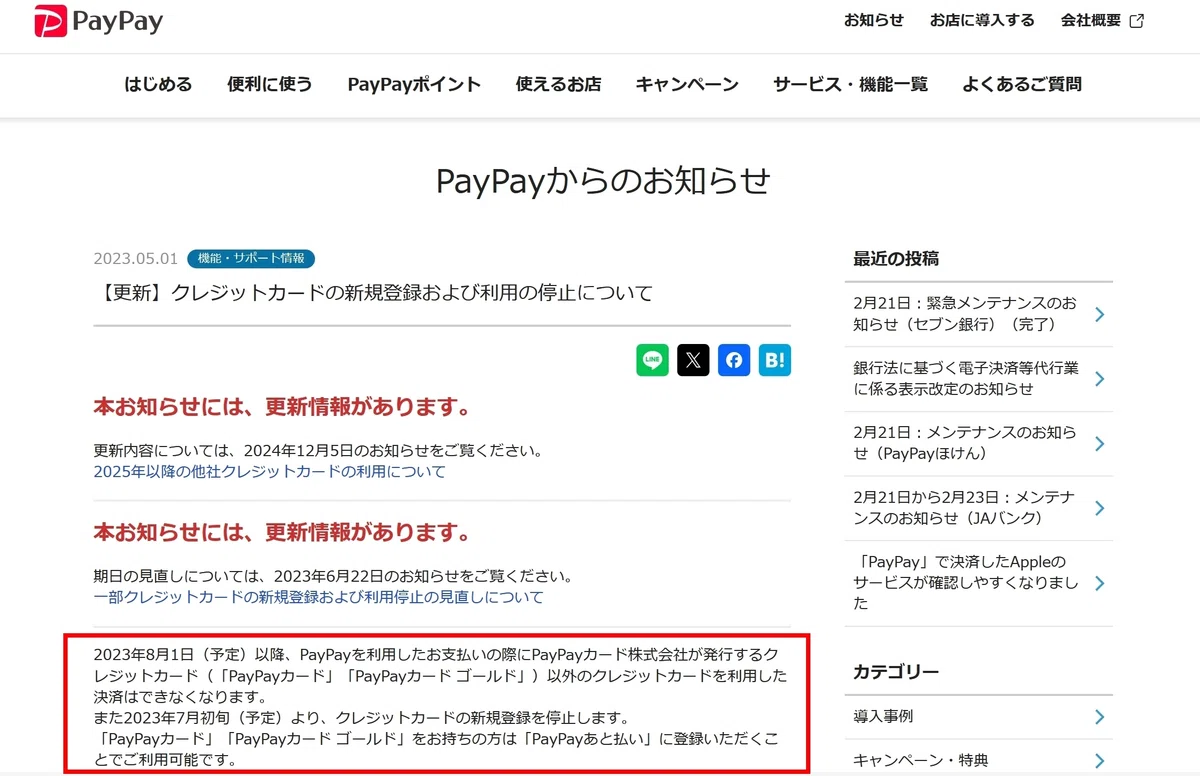Open the 便利に使う menu
Viewport: 1200px width, 776px height.
[270, 85]
